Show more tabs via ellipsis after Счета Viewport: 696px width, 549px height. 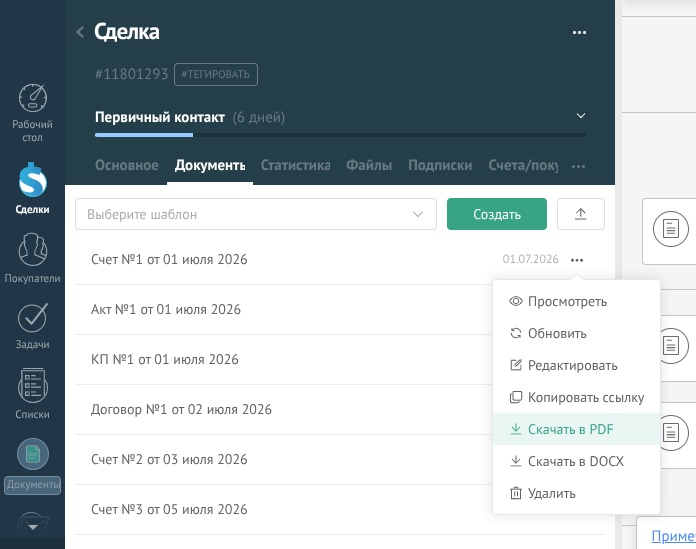(578, 166)
